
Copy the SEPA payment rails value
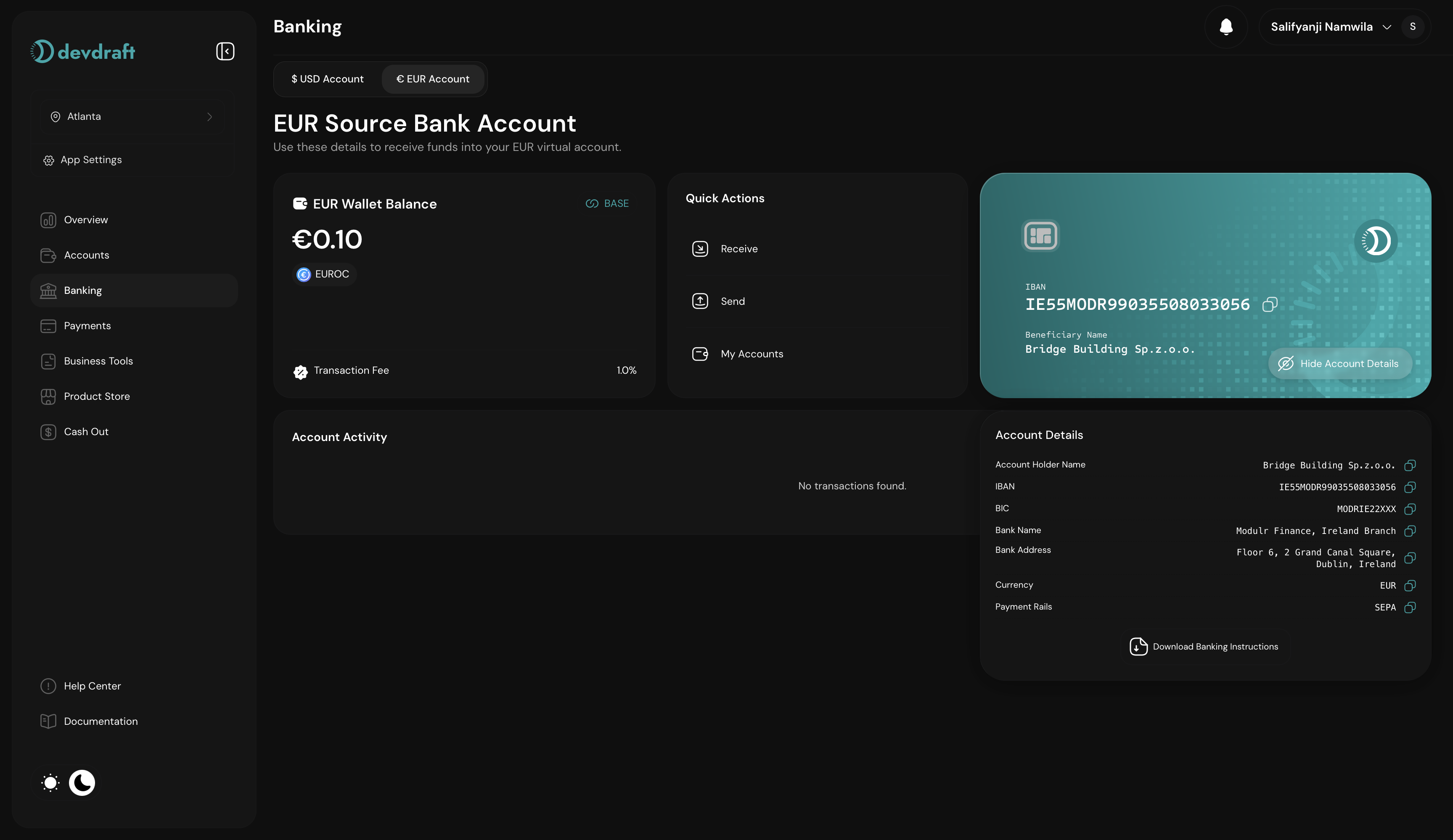pyautogui.click(x=1410, y=608)
